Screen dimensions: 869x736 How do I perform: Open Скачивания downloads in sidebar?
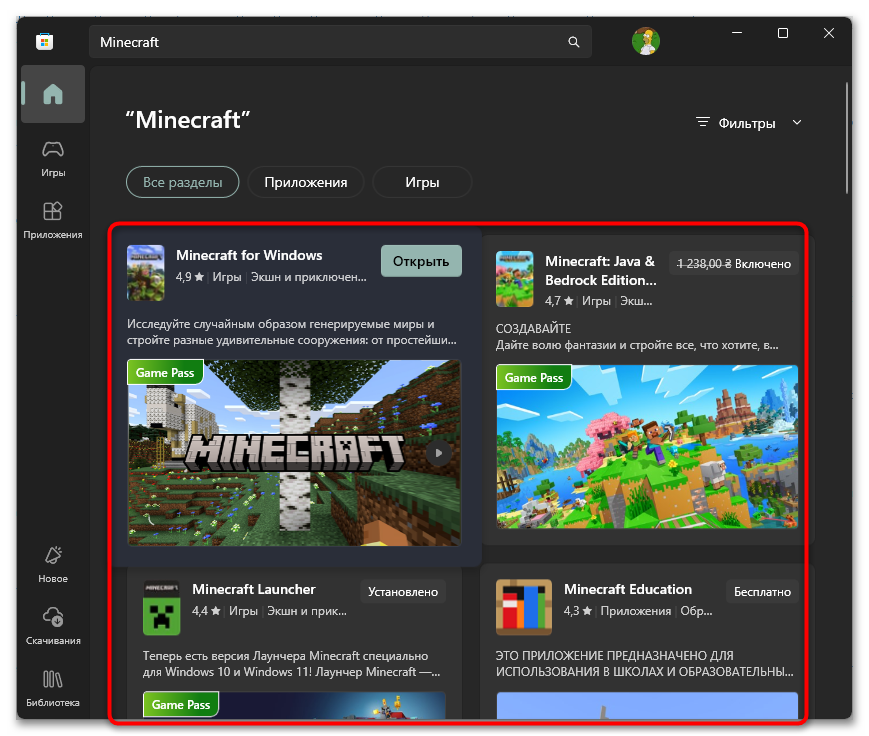point(52,627)
